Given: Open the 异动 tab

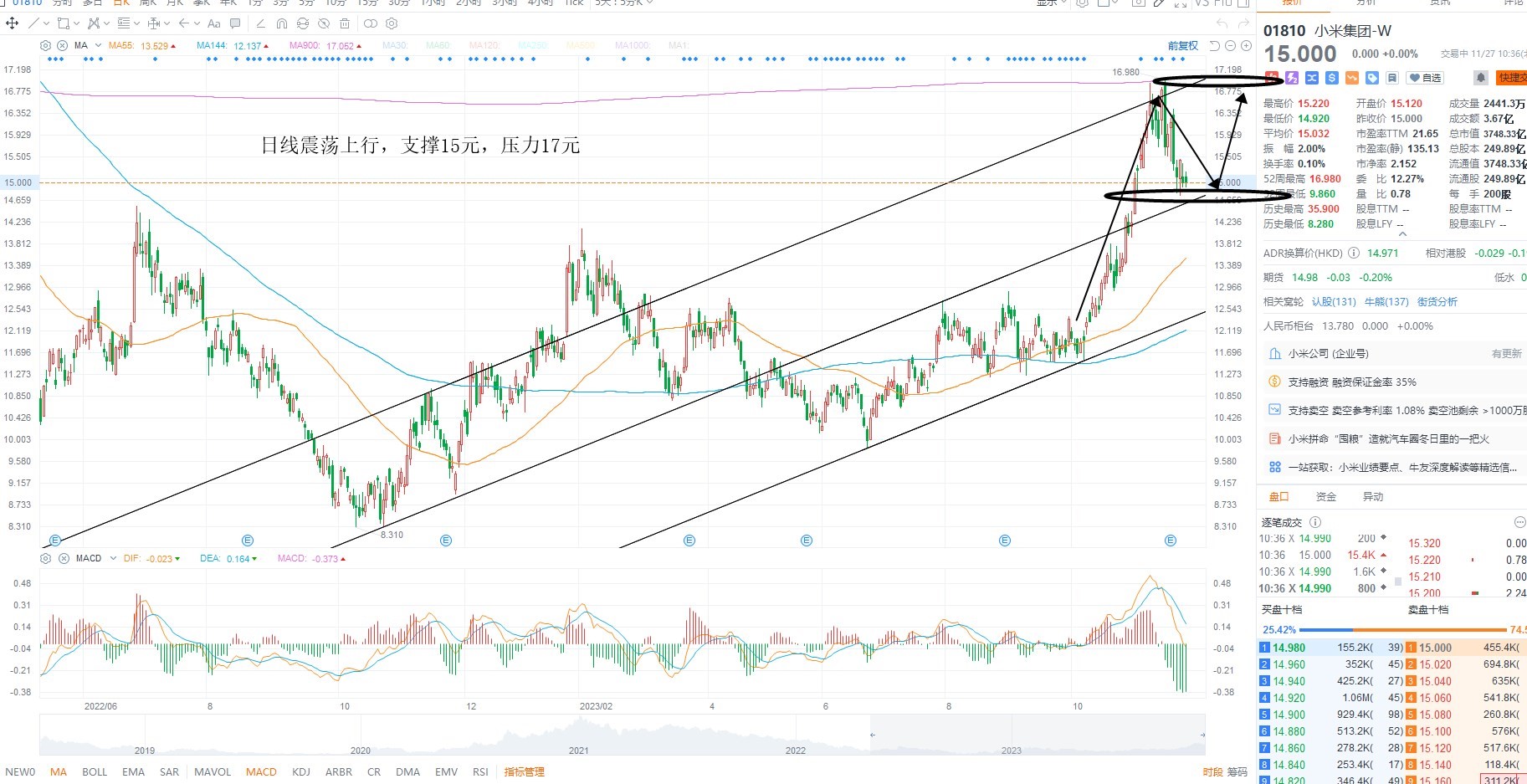Looking at the screenshot, I should click(1373, 497).
